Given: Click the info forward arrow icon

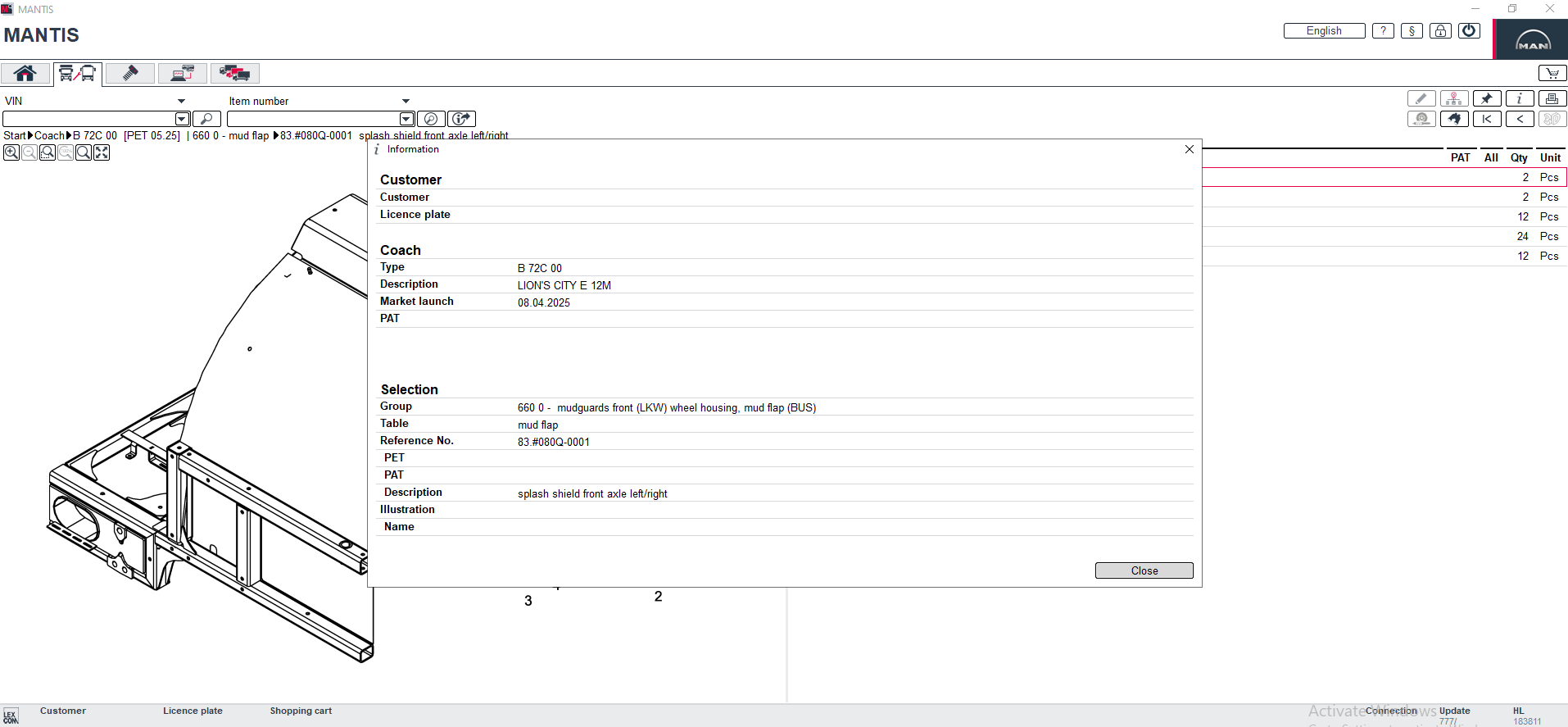Looking at the screenshot, I should (462, 119).
